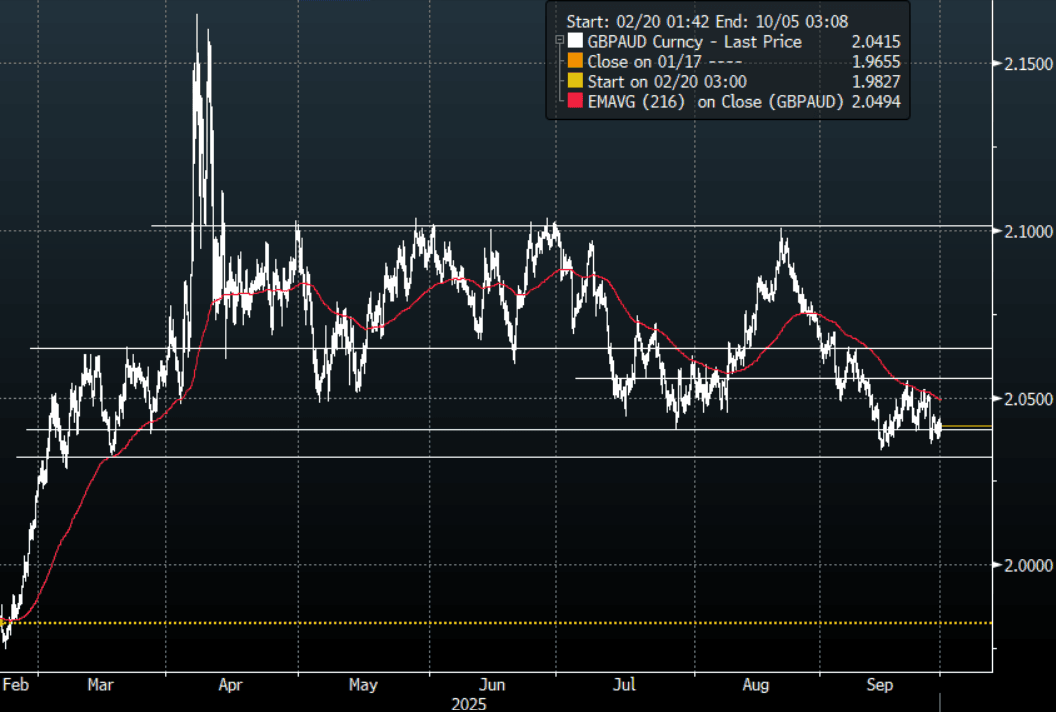The width and height of the screenshot is (1056, 712).
Task: Click the white GBPAUD Curncy color swatch
Action: click(574, 42)
